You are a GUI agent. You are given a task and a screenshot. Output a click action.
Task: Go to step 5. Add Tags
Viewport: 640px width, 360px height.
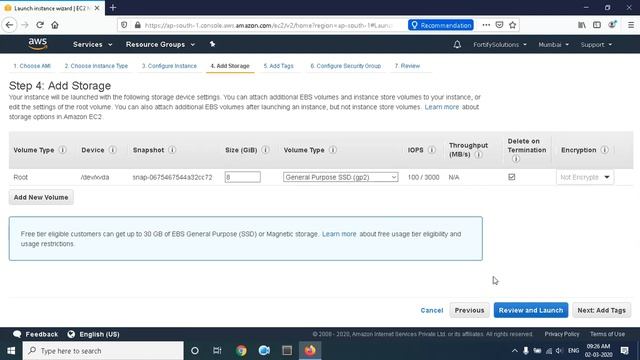tap(278, 66)
